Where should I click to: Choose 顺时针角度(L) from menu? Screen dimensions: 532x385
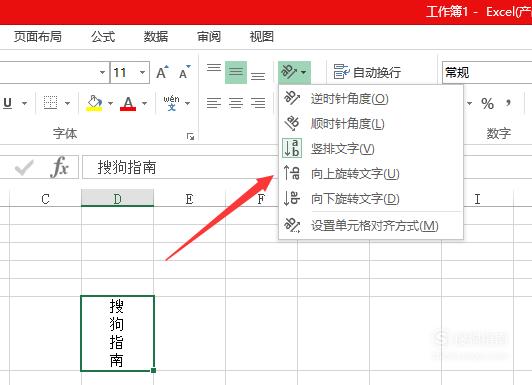370,123
